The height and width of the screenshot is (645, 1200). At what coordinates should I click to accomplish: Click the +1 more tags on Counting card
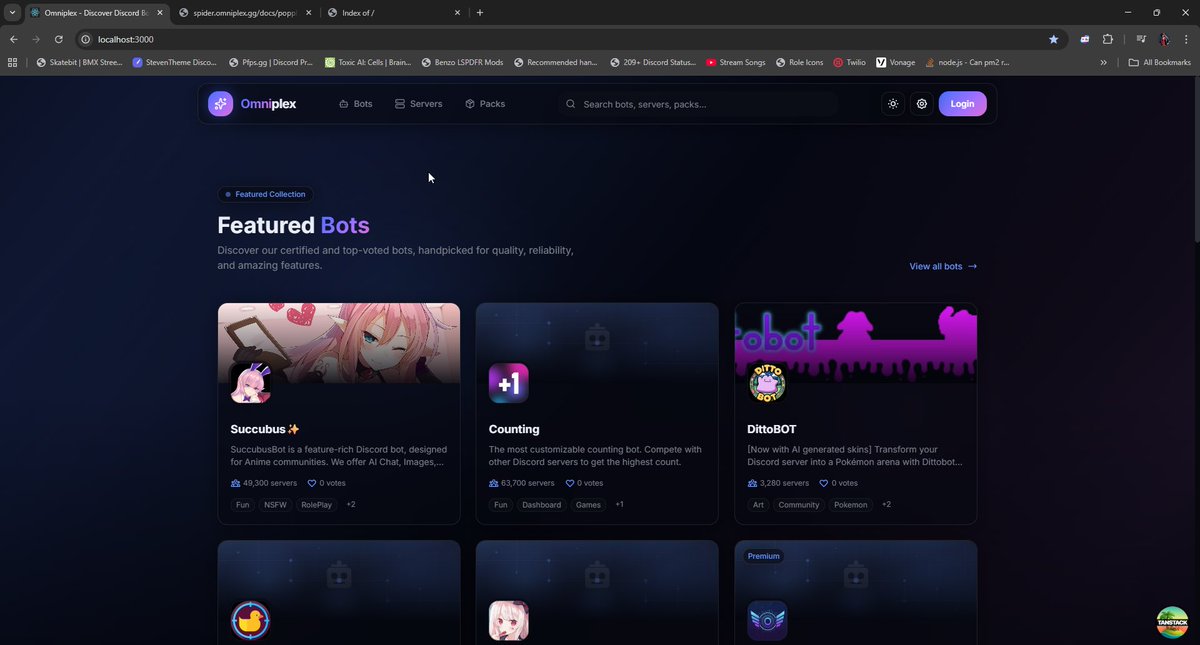[619, 505]
